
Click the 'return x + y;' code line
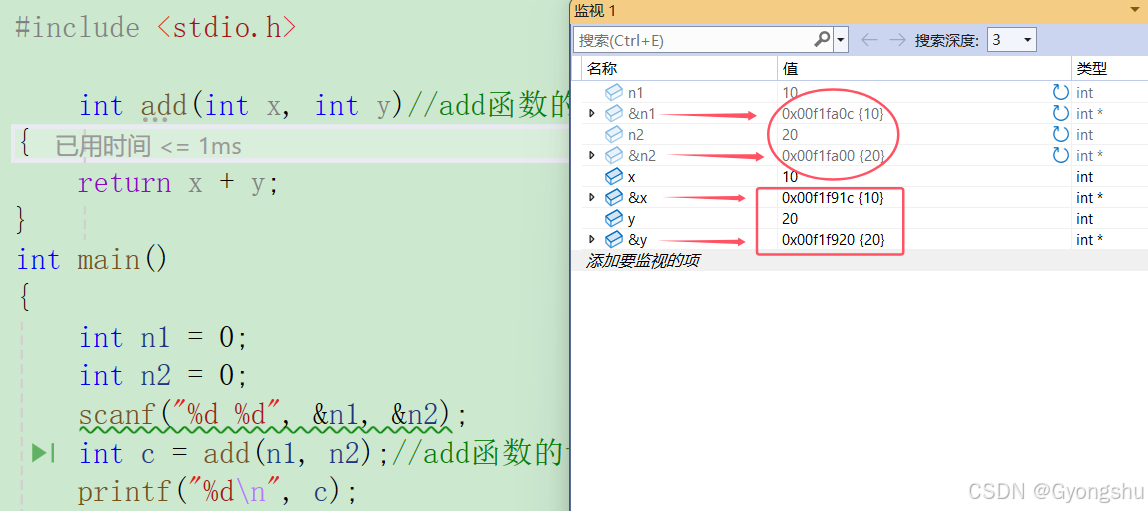pos(179,183)
